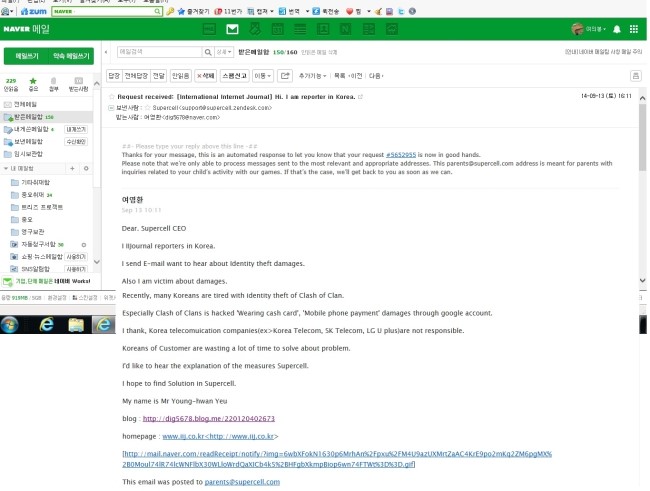Image resolution: width=650 pixels, height=491 pixels.
Task: Click the key icon in zum toolbar
Action: 170,11
